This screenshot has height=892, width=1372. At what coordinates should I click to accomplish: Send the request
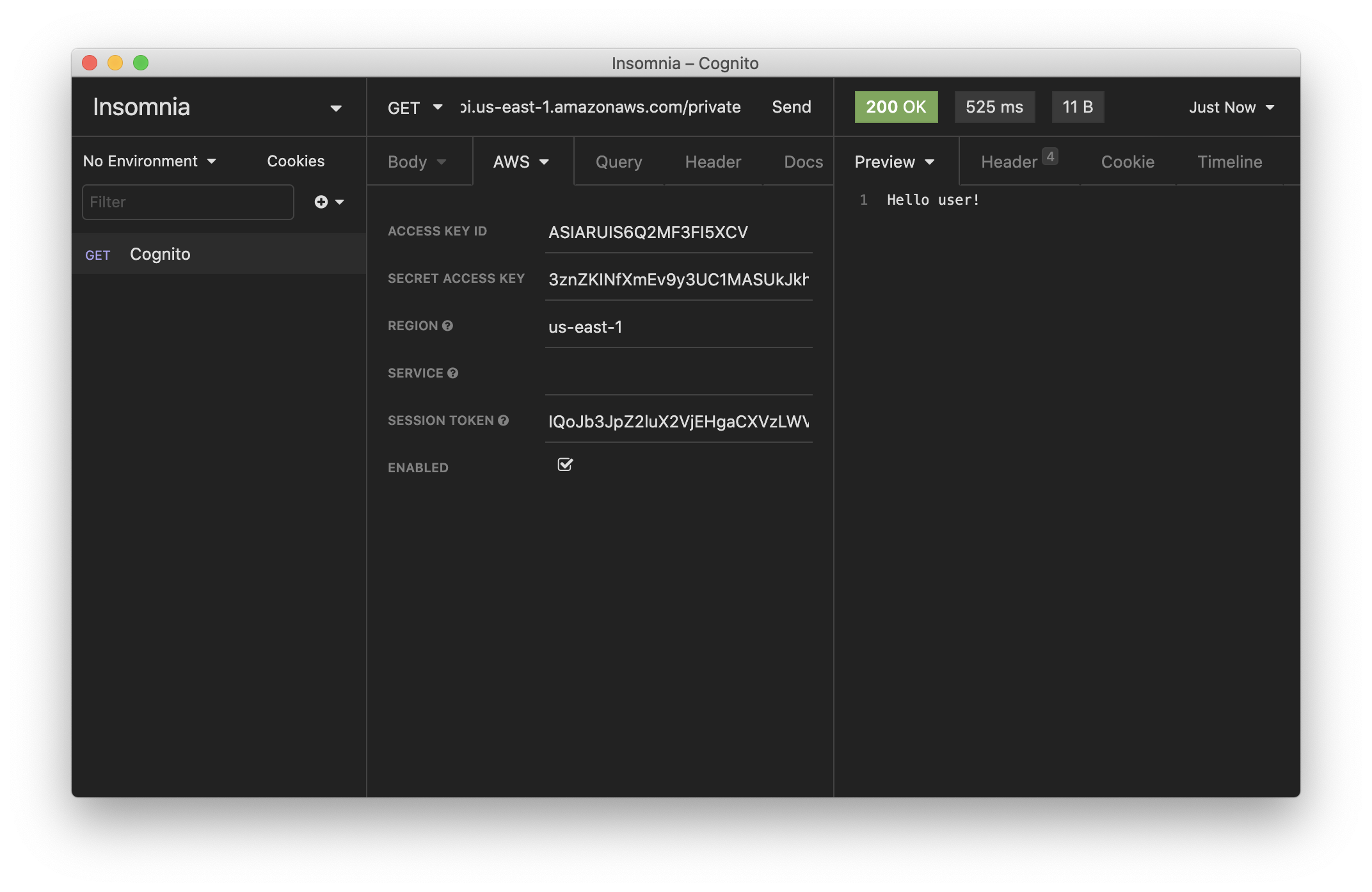(791, 107)
